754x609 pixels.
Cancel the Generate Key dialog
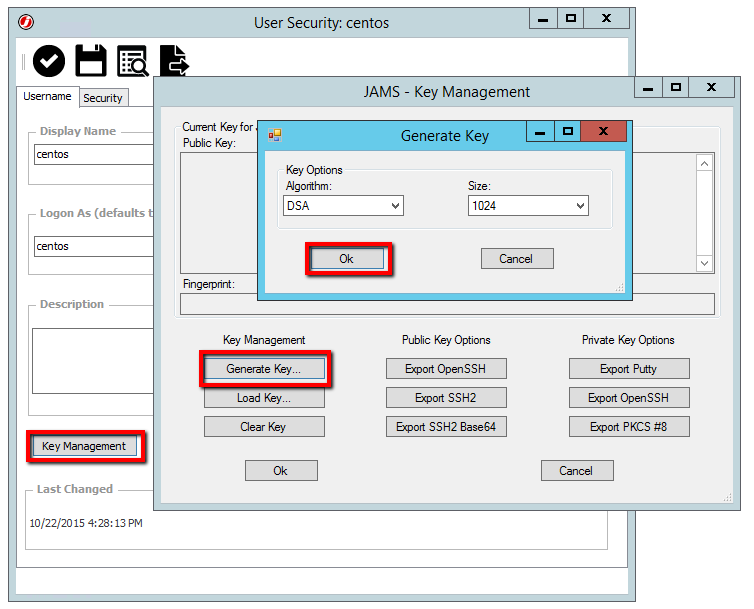point(517,259)
